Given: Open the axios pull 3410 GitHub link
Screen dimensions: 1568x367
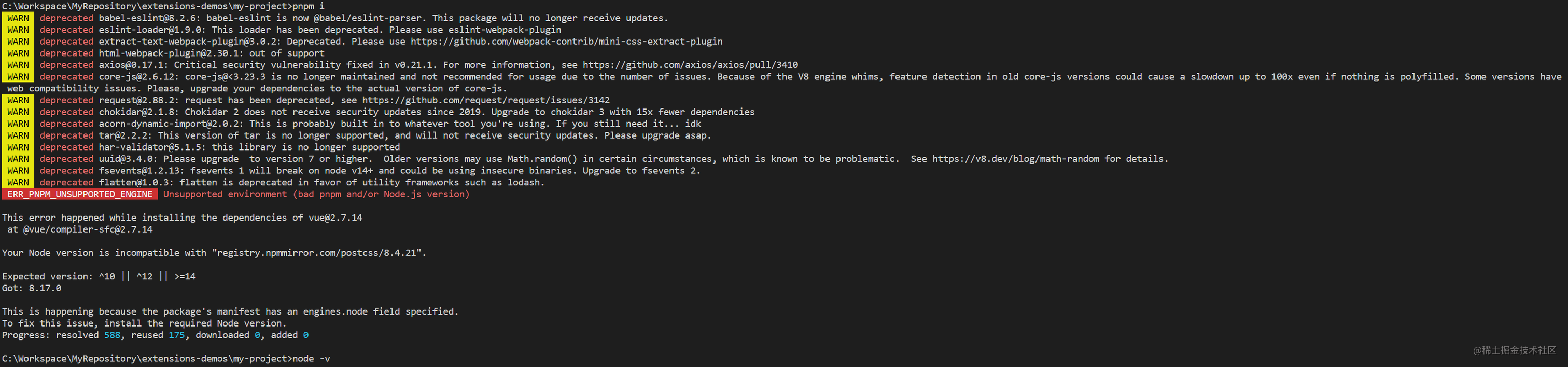Looking at the screenshot, I should coord(690,64).
